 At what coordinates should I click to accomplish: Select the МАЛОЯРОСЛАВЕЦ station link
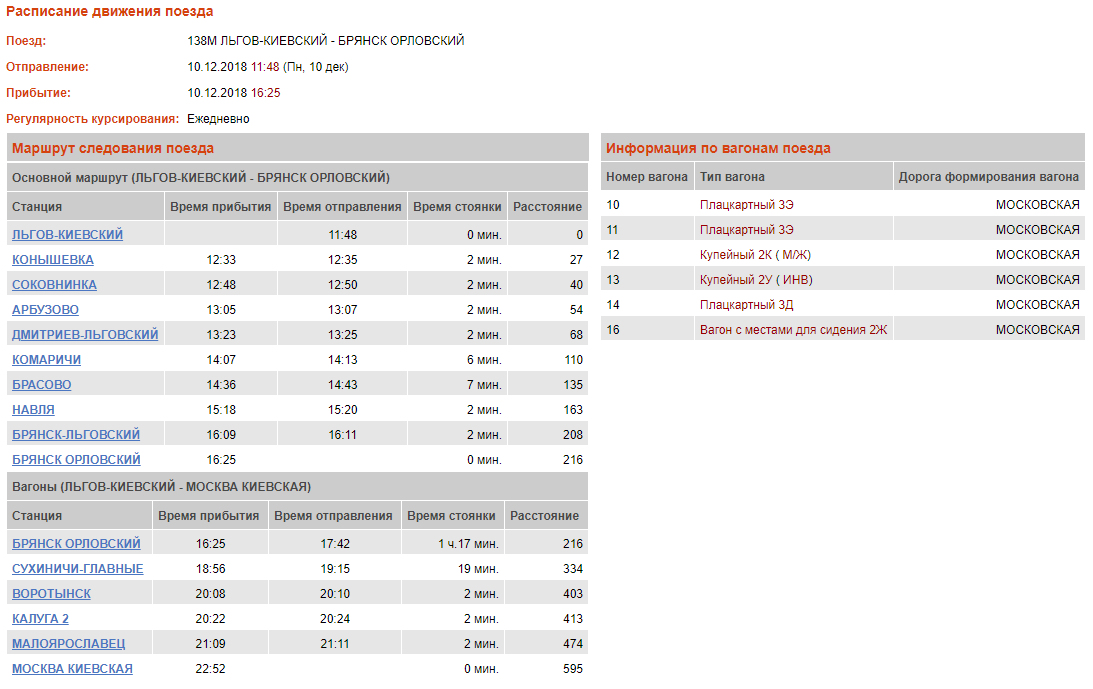(x=68, y=644)
